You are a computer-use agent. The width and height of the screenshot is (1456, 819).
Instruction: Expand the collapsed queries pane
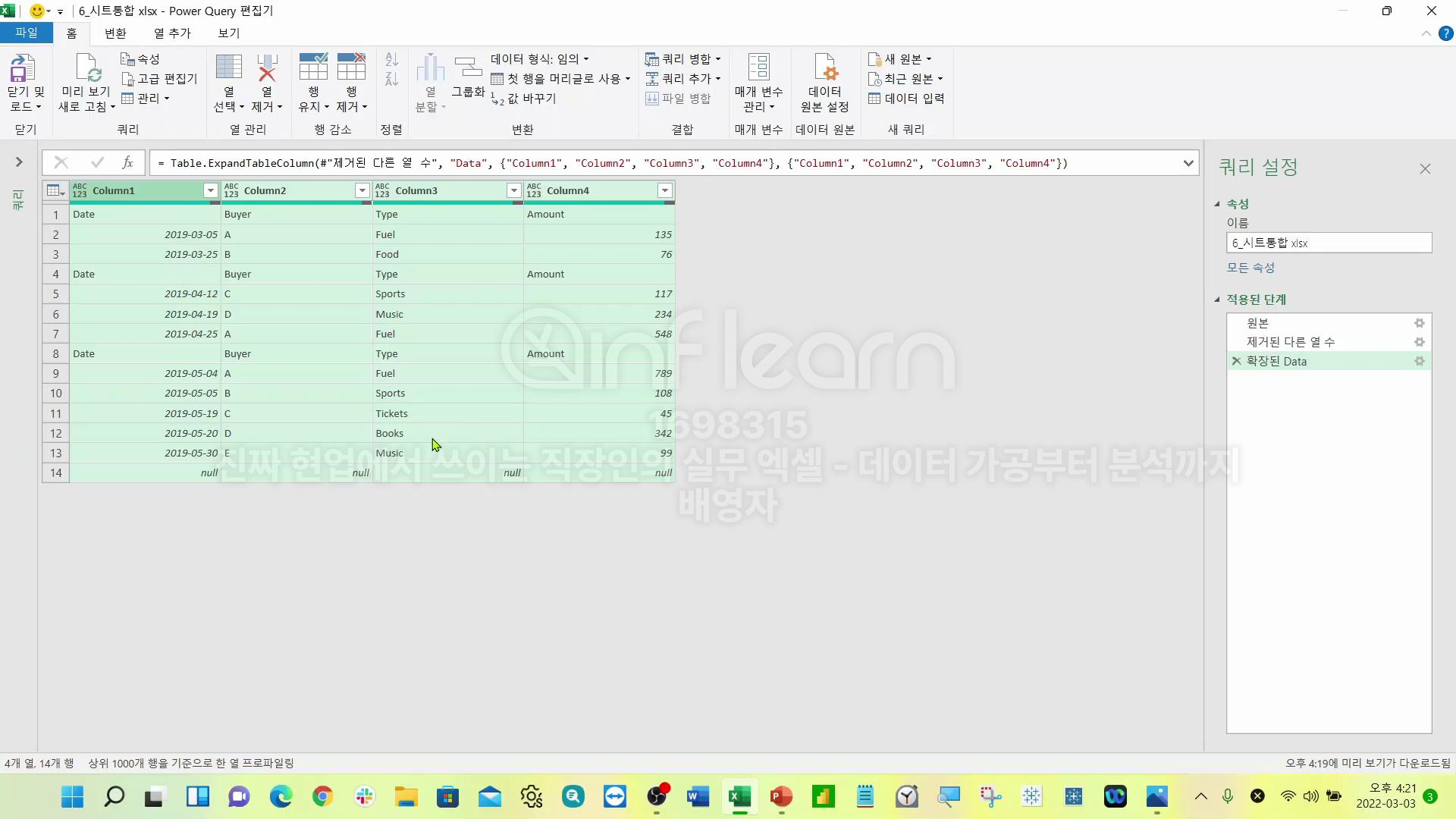[19, 162]
